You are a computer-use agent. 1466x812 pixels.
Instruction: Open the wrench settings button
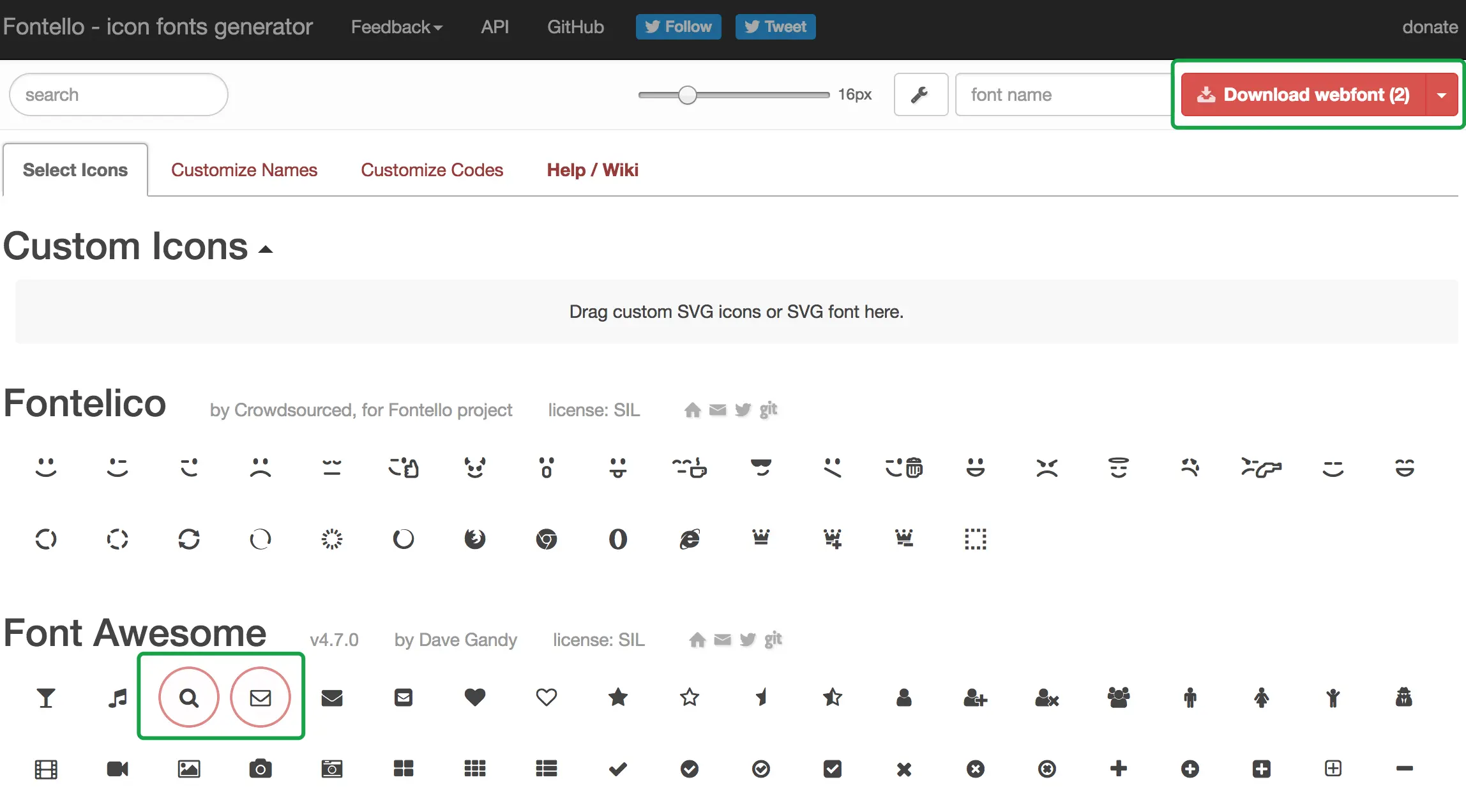click(x=920, y=94)
